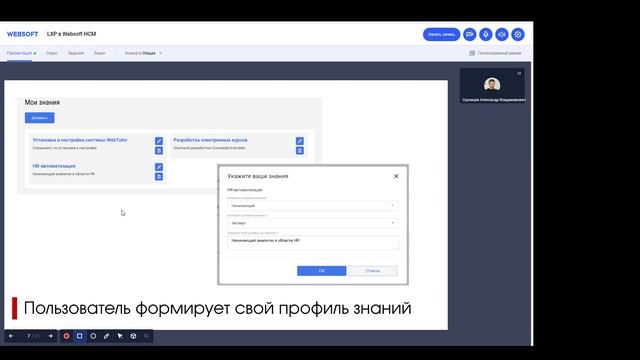Click the presenter's avatar thumbnail
Screen dimensions: 640x360
click(x=492, y=84)
